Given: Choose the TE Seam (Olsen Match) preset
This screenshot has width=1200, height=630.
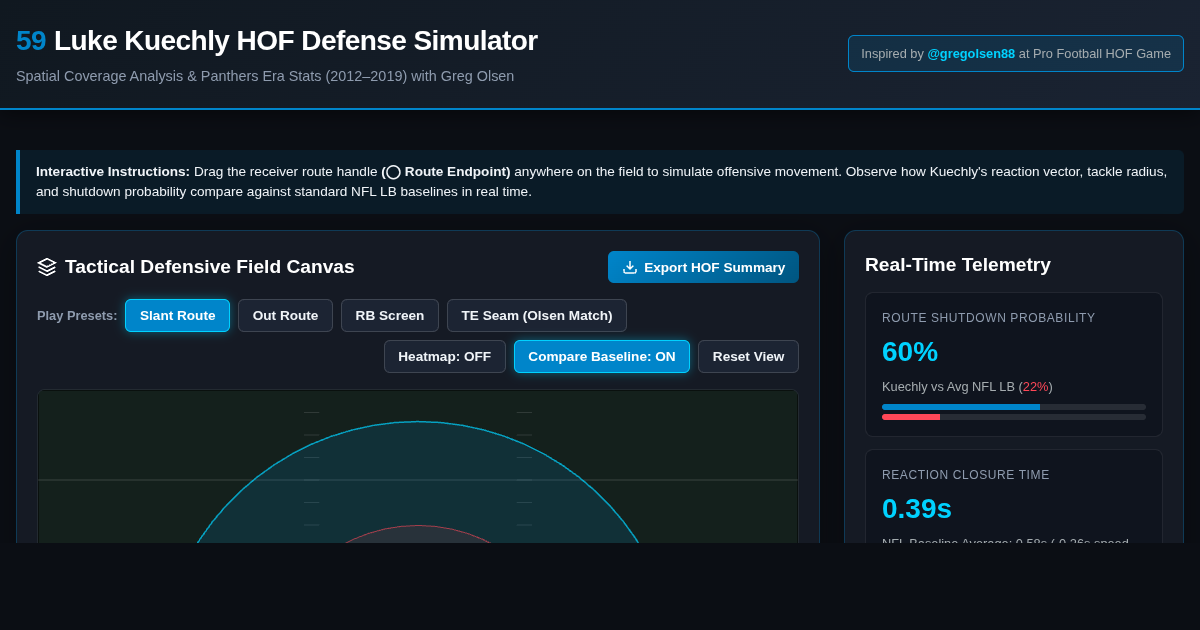Looking at the screenshot, I should (537, 315).
